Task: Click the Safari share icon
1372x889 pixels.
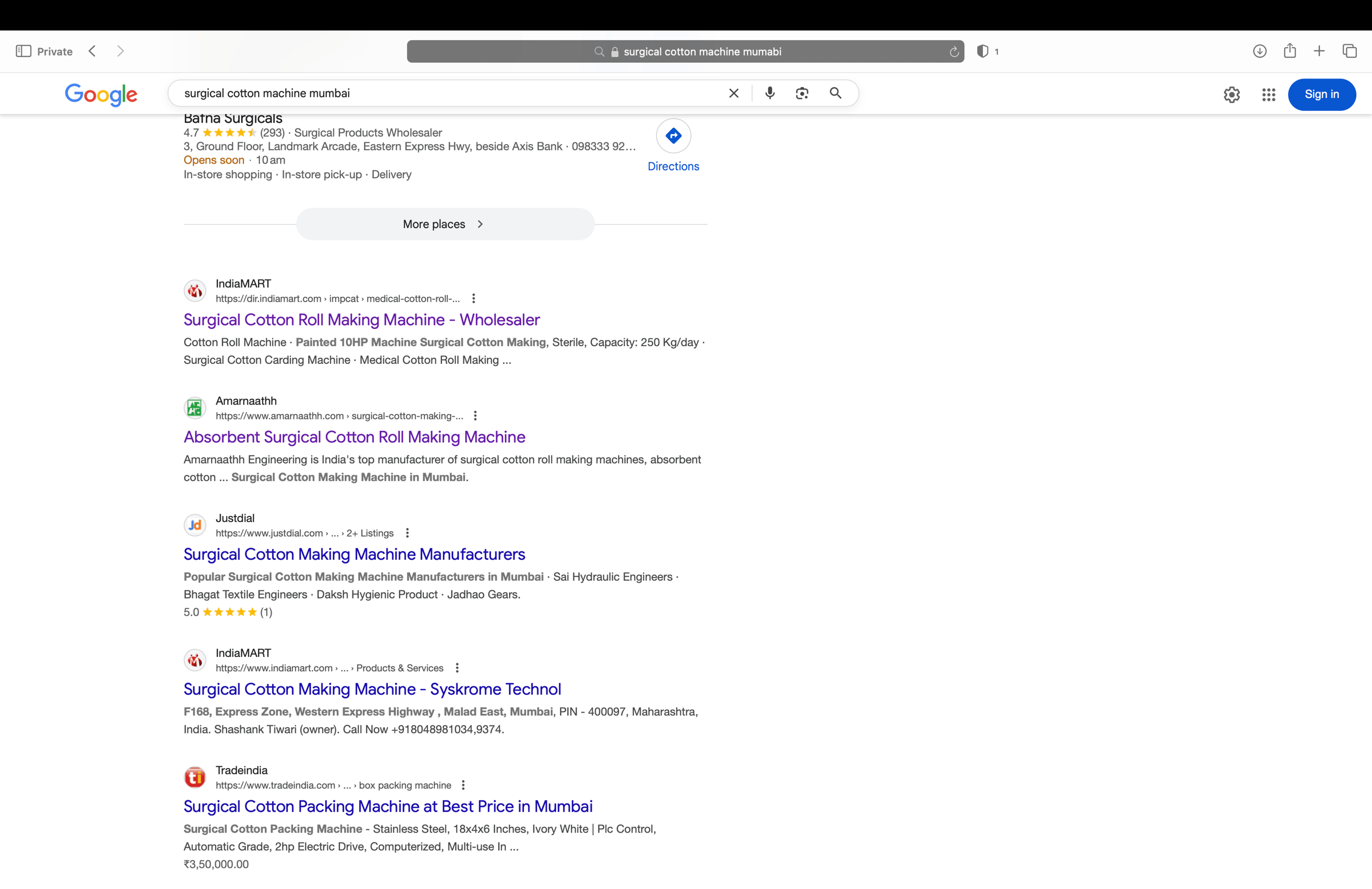Action: (1290, 51)
